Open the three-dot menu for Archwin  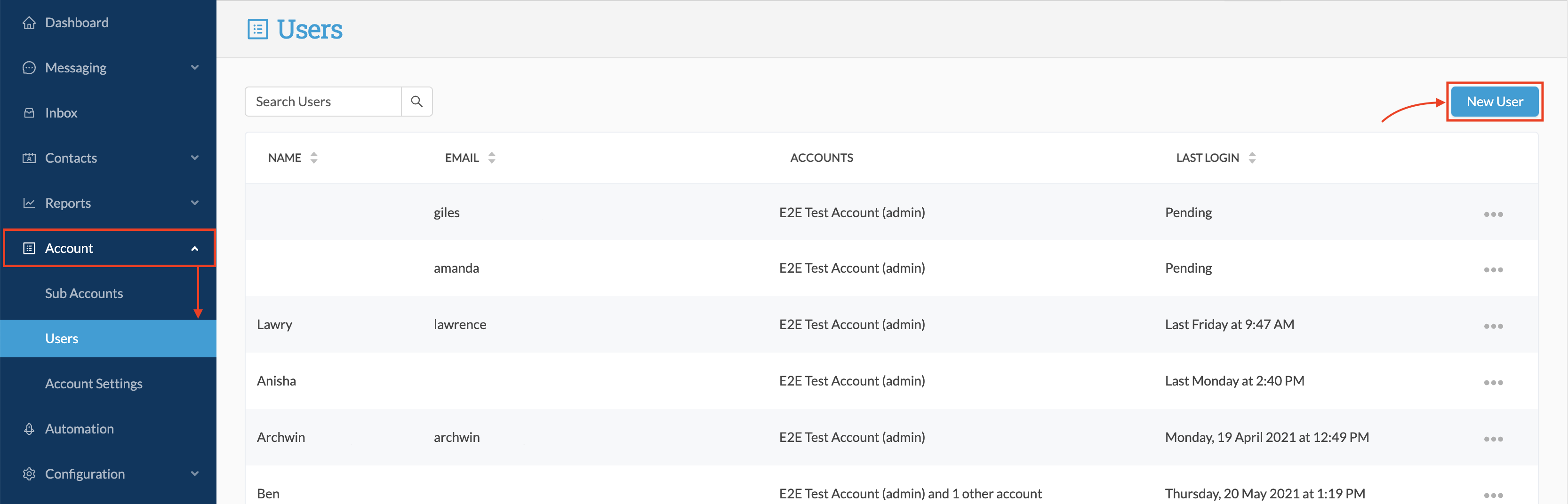pos(1493,439)
